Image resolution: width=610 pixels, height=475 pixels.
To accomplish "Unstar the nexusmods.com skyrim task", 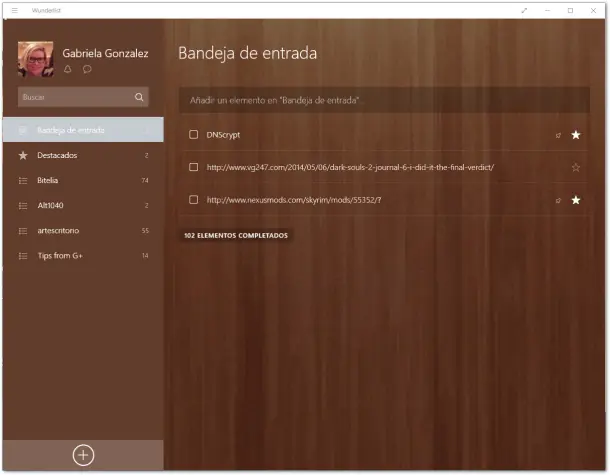I will click(x=576, y=200).
